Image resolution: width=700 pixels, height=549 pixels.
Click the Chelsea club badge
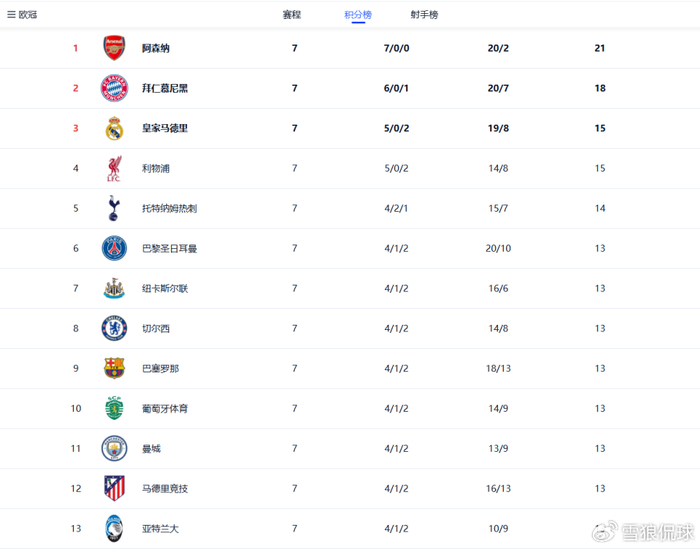pyautogui.click(x=114, y=328)
